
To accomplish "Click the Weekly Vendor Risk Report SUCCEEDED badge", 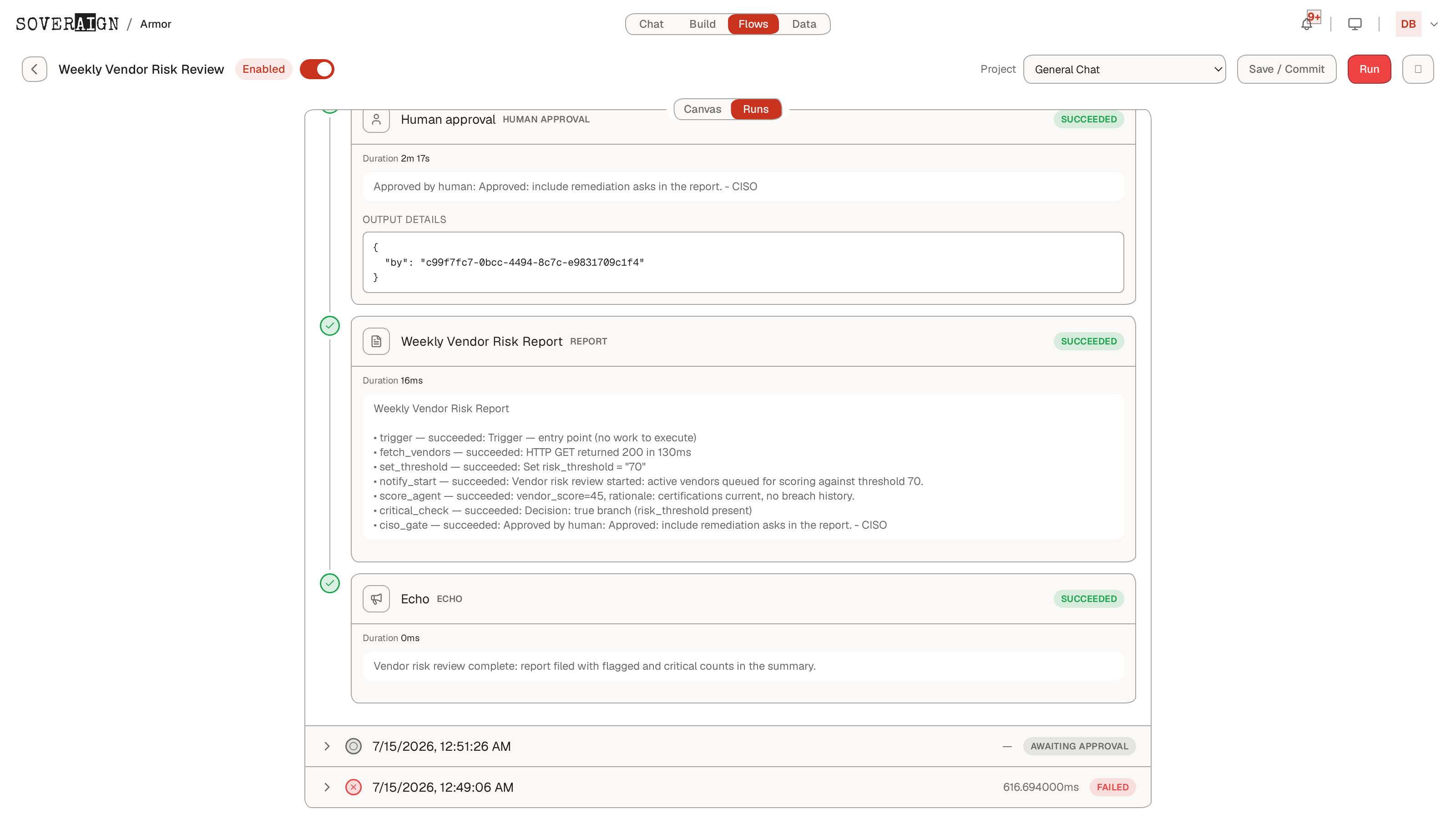I will [x=1089, y=341].
